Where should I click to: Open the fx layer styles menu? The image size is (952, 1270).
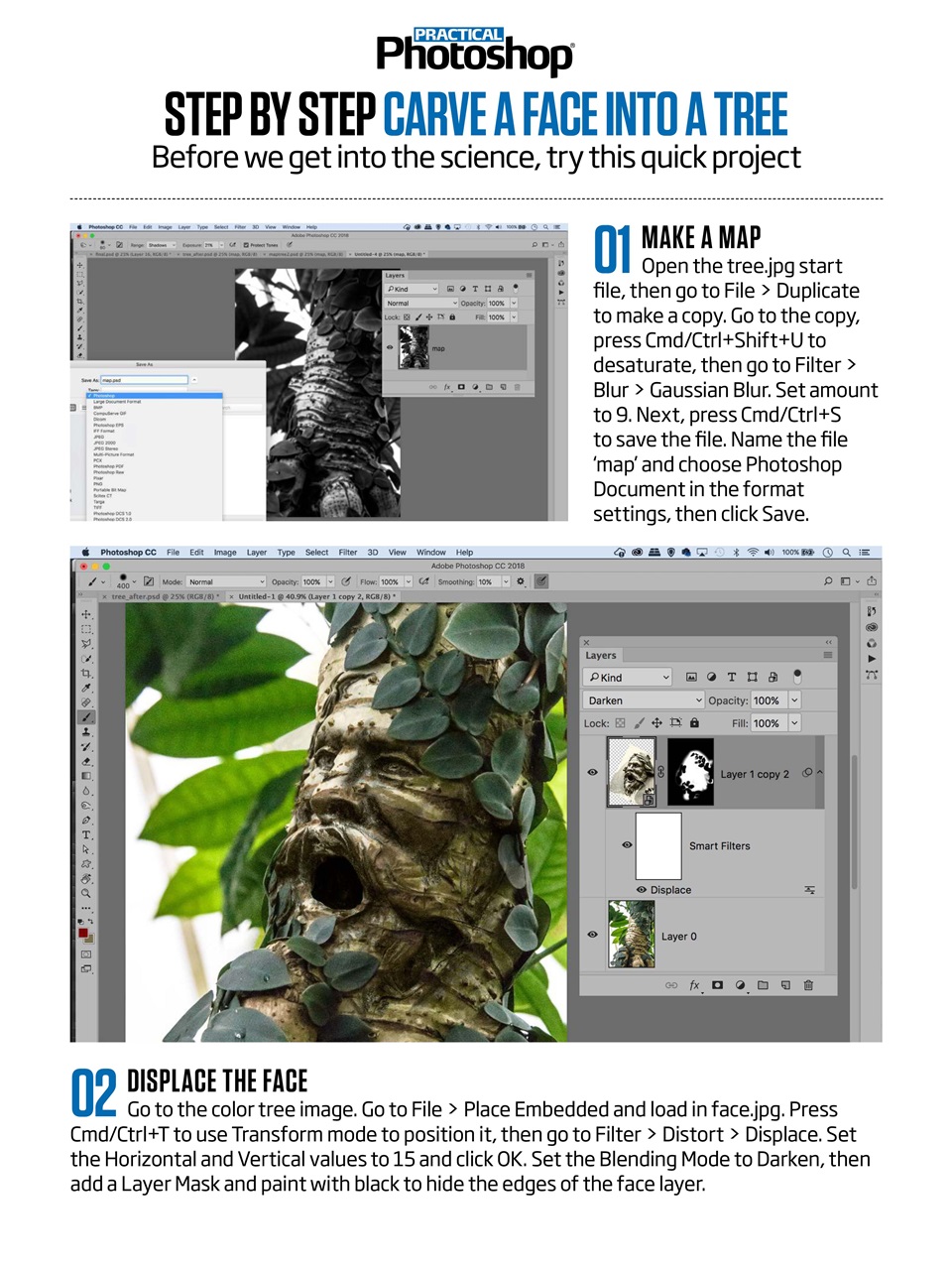(694, 985)
